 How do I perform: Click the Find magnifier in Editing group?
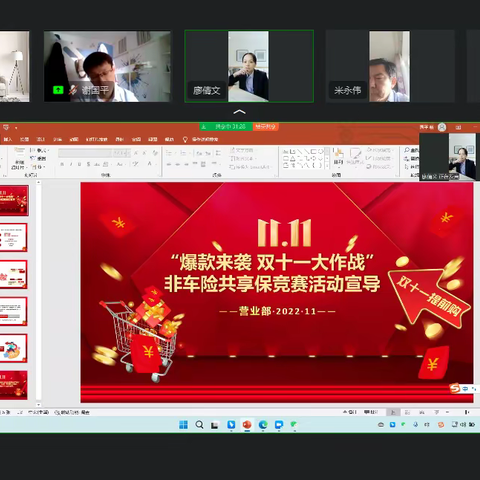(x=407, y=150)
